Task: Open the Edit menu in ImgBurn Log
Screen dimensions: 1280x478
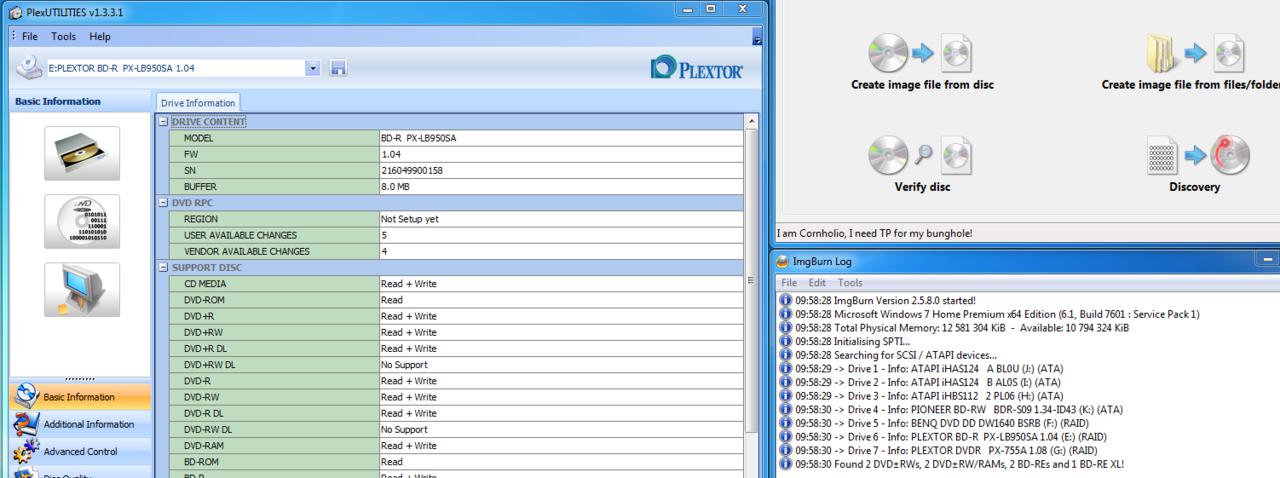Action: (817, 283)
